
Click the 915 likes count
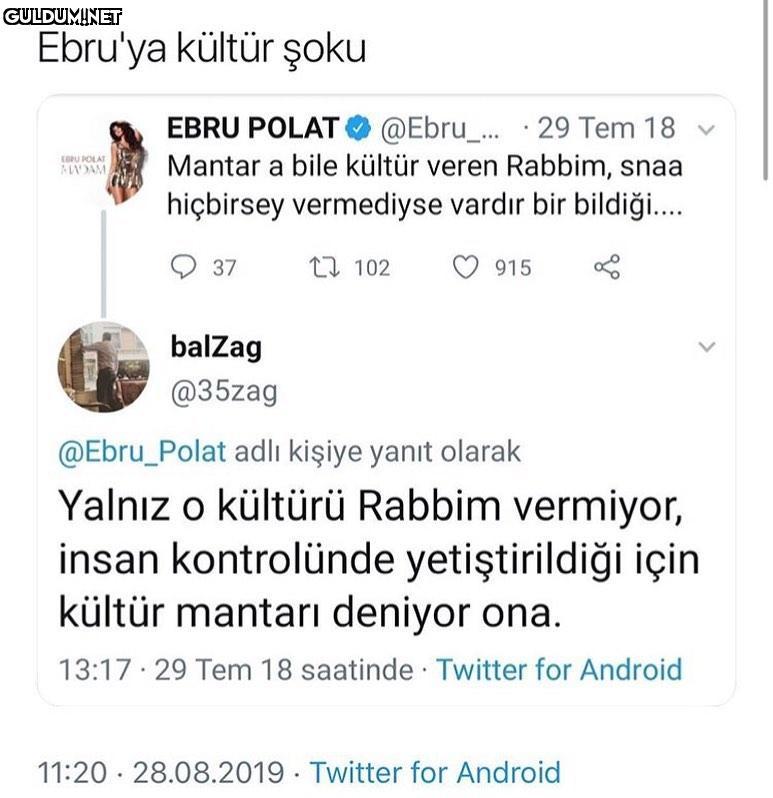513,268
